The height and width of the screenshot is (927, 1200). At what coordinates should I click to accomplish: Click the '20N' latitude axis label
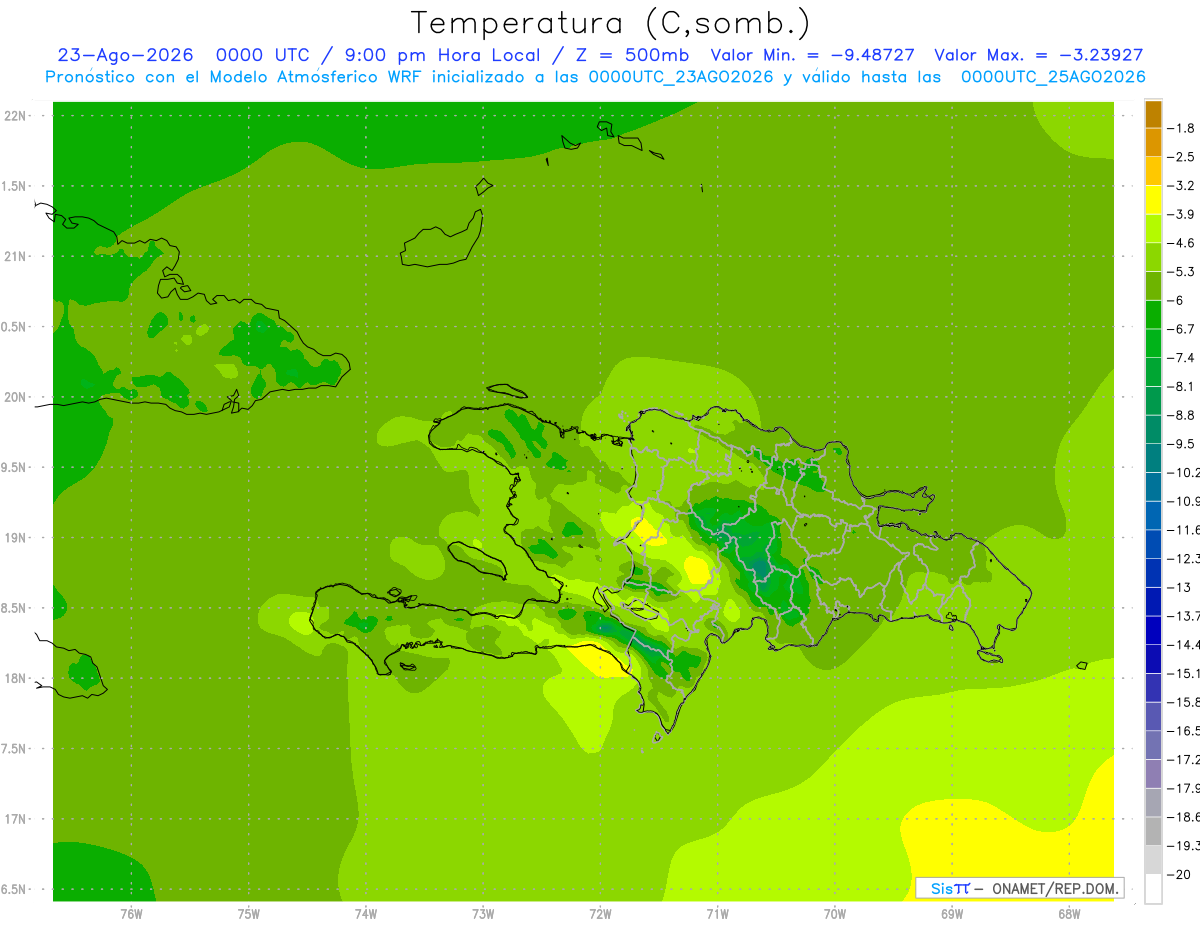(15, 397)
